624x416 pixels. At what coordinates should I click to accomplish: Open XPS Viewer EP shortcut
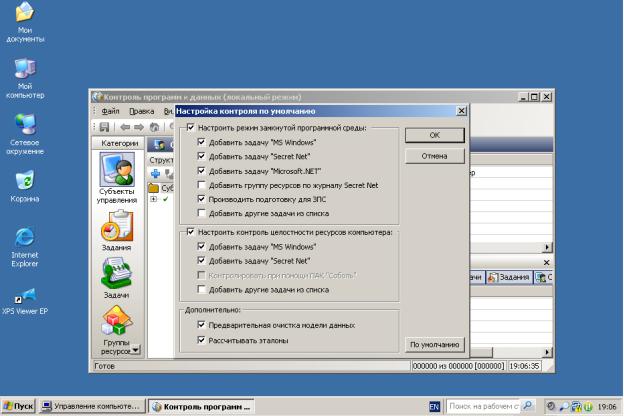[25, 301]
